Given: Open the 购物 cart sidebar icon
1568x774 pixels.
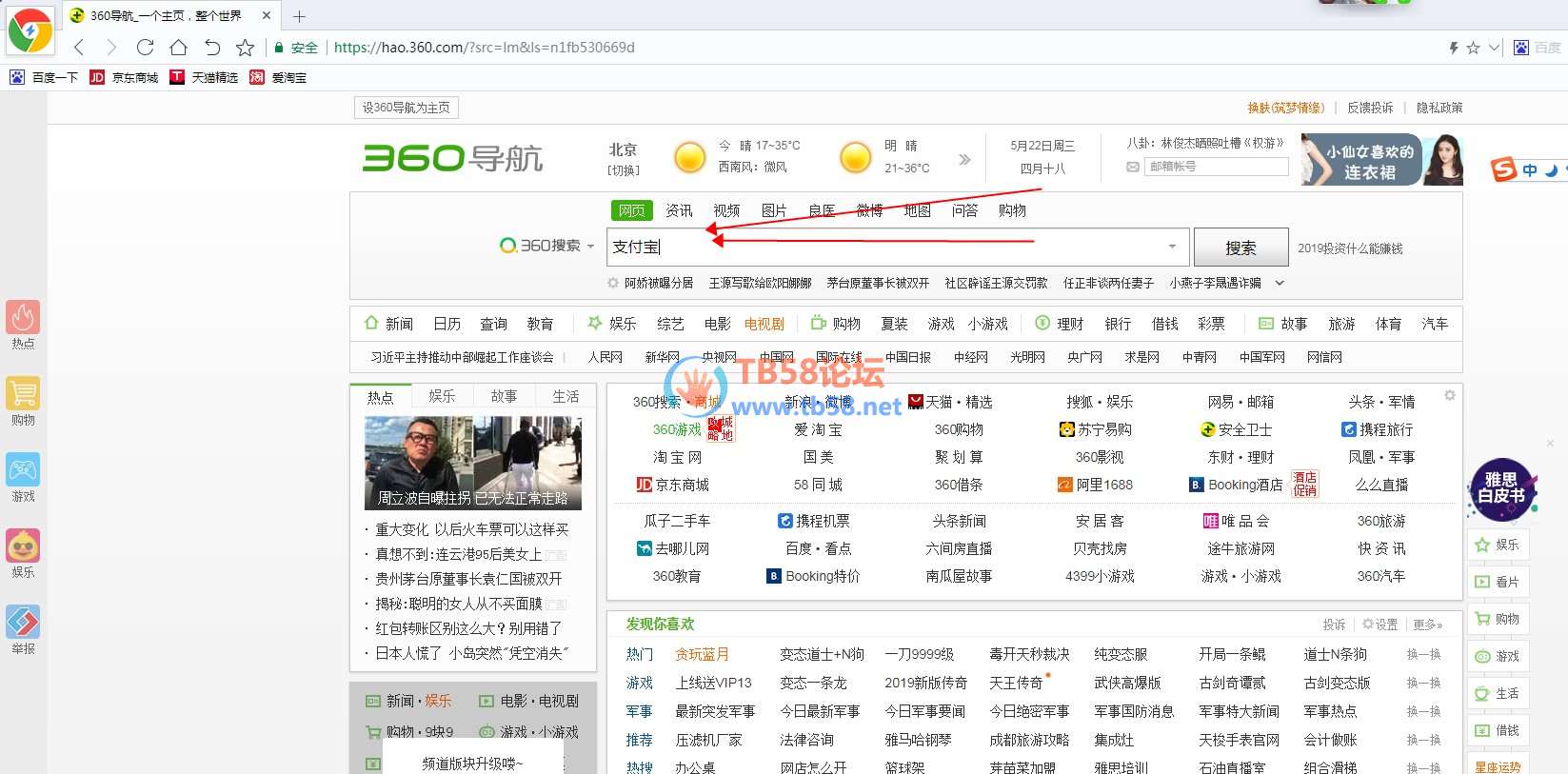Looking at the screenshot, I should [x=23, y=394].
